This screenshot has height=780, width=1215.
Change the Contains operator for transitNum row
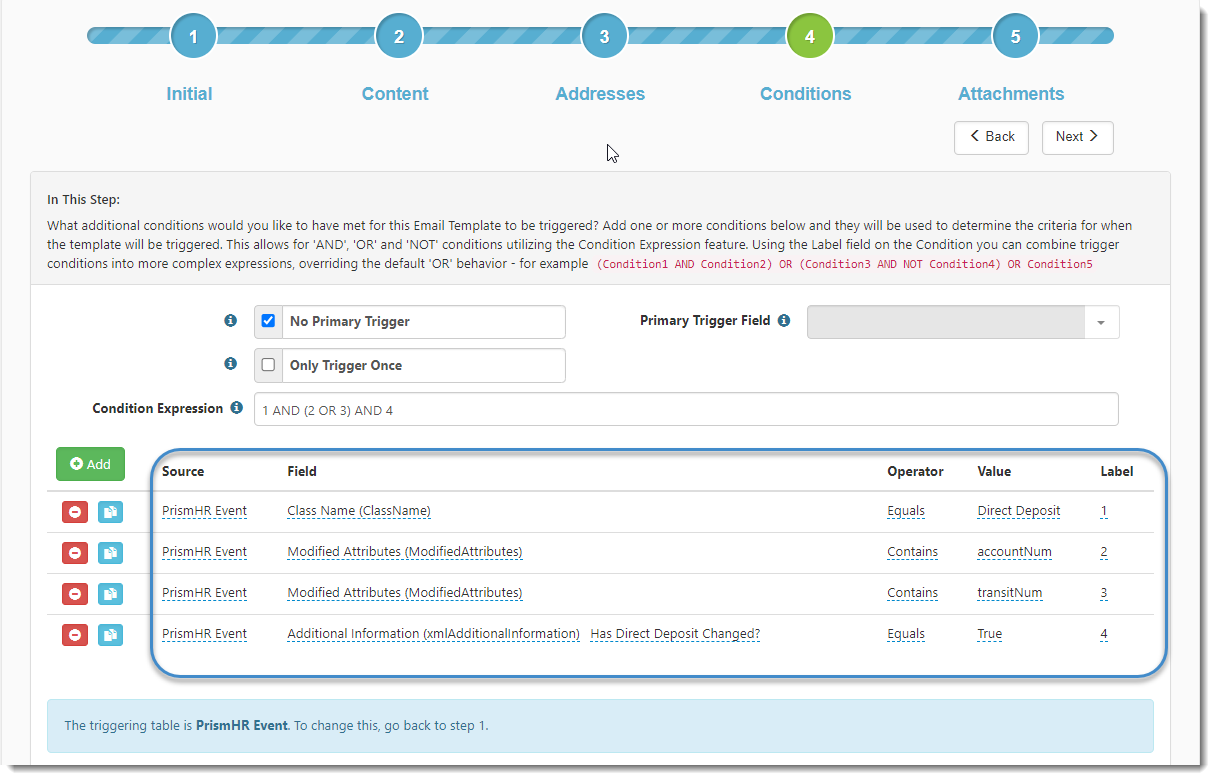tap(912, 593)
